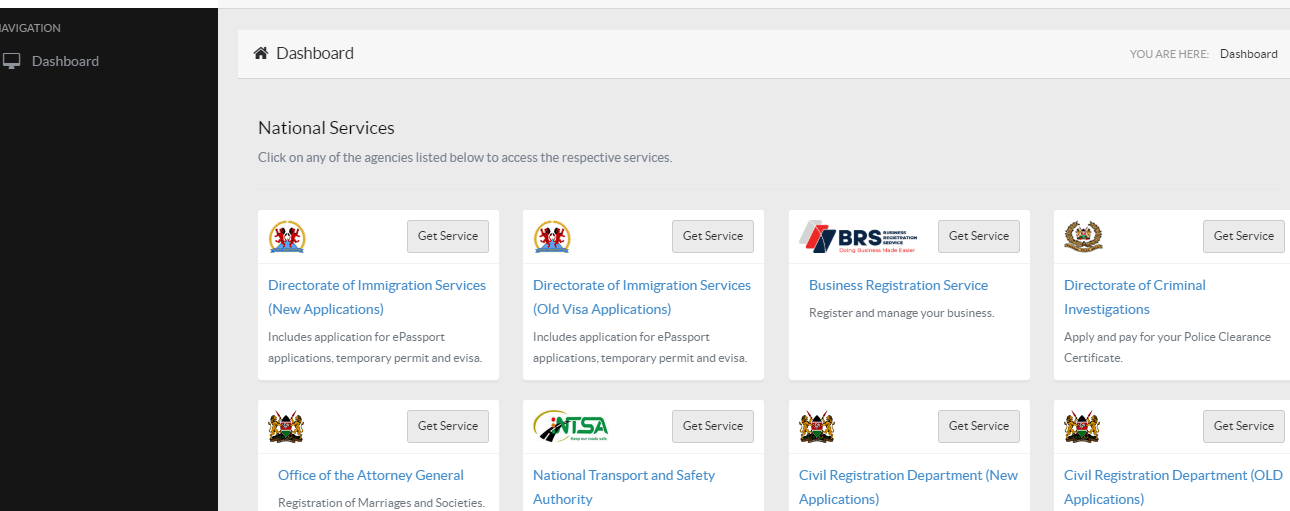Click the Civil Registration (New Applications) coat of arms
This screenshot has width=1290, height=511.
817,426
